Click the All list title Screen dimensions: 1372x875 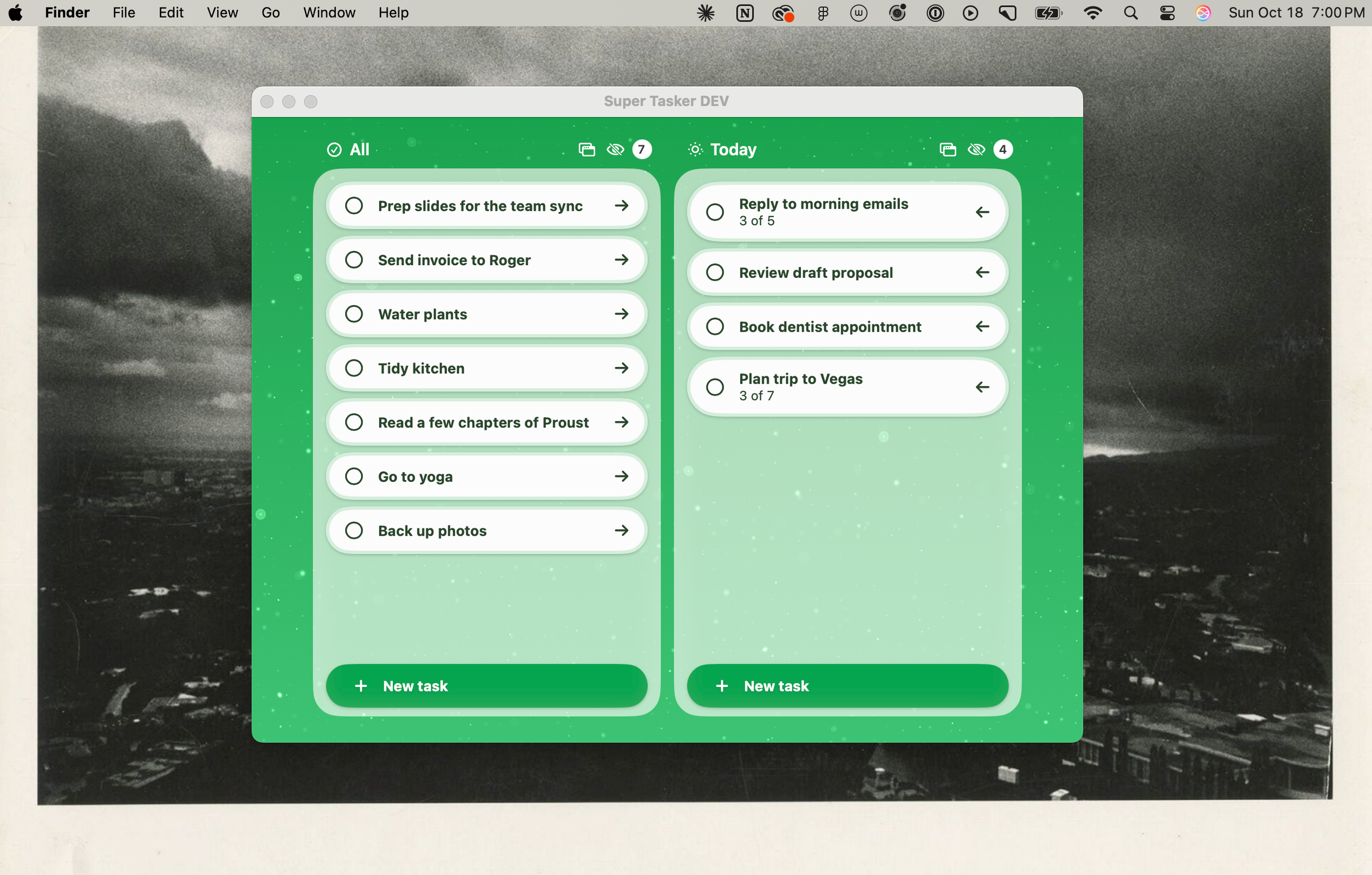coord(360,150)
